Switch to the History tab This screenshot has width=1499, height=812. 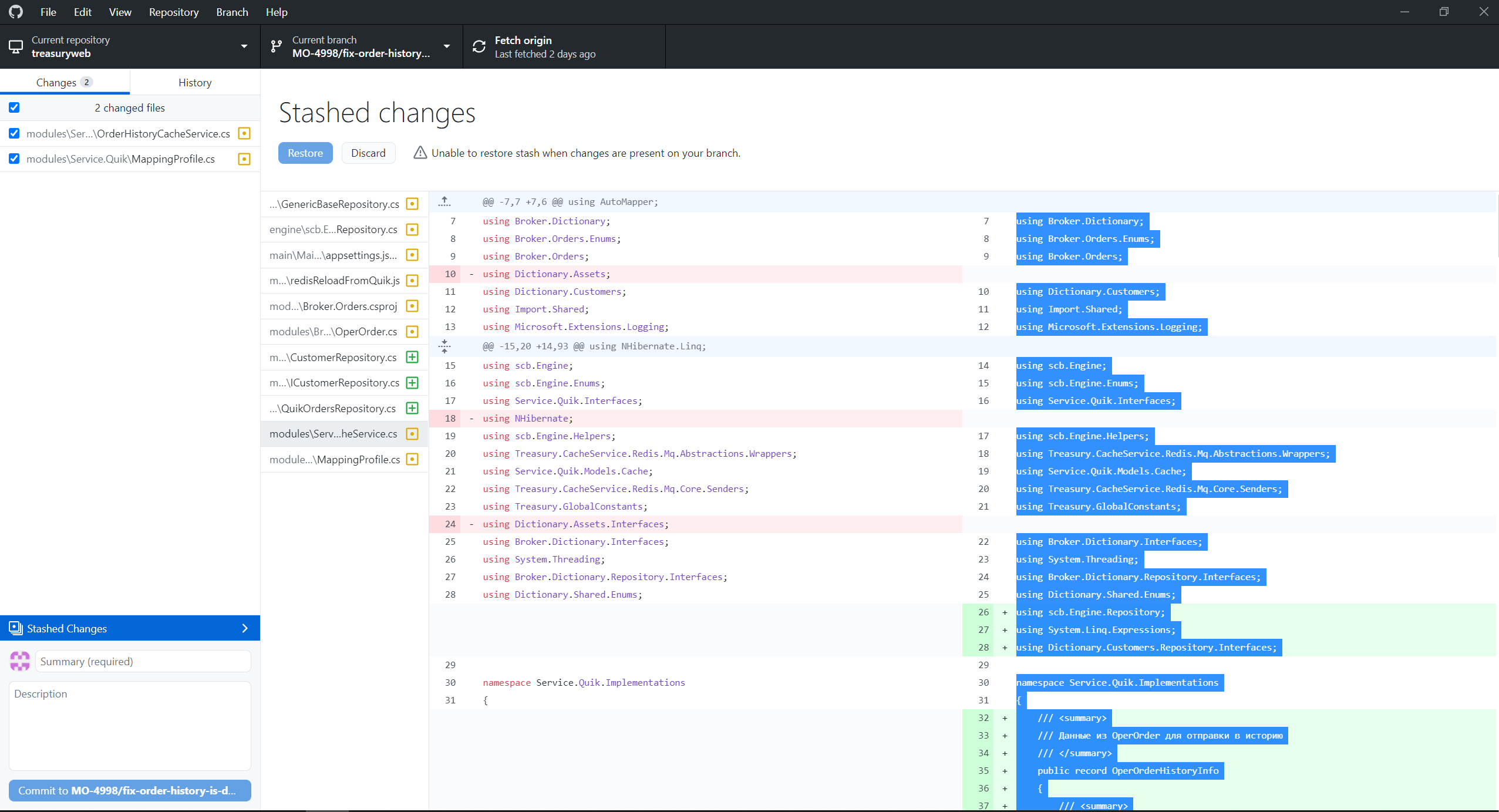point(195,82)
